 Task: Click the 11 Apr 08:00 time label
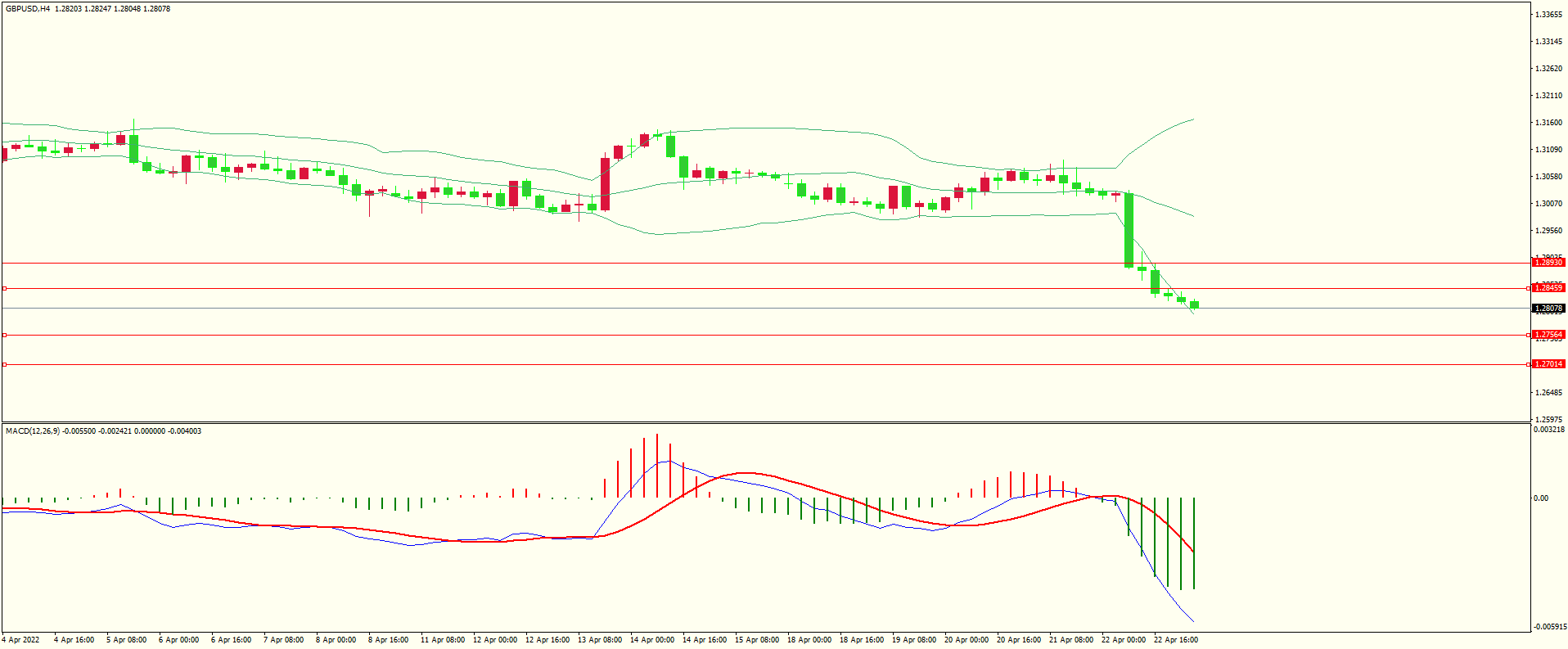click(442, 640)
